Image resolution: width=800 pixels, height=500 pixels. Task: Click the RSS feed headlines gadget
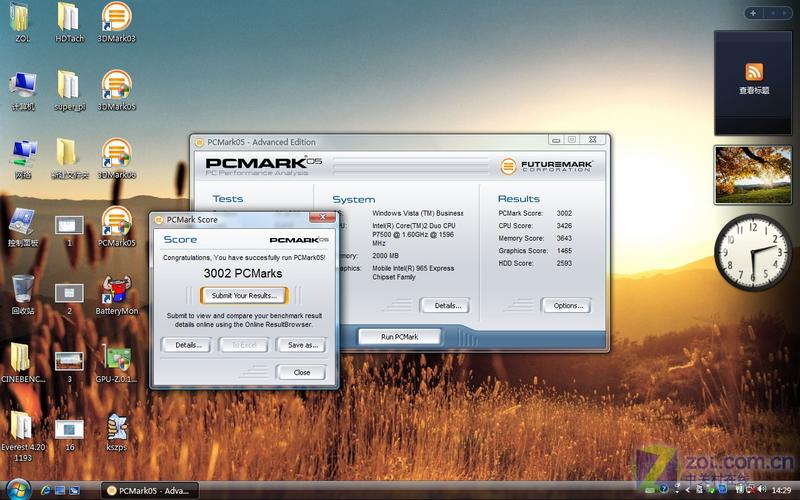[753, 83]
